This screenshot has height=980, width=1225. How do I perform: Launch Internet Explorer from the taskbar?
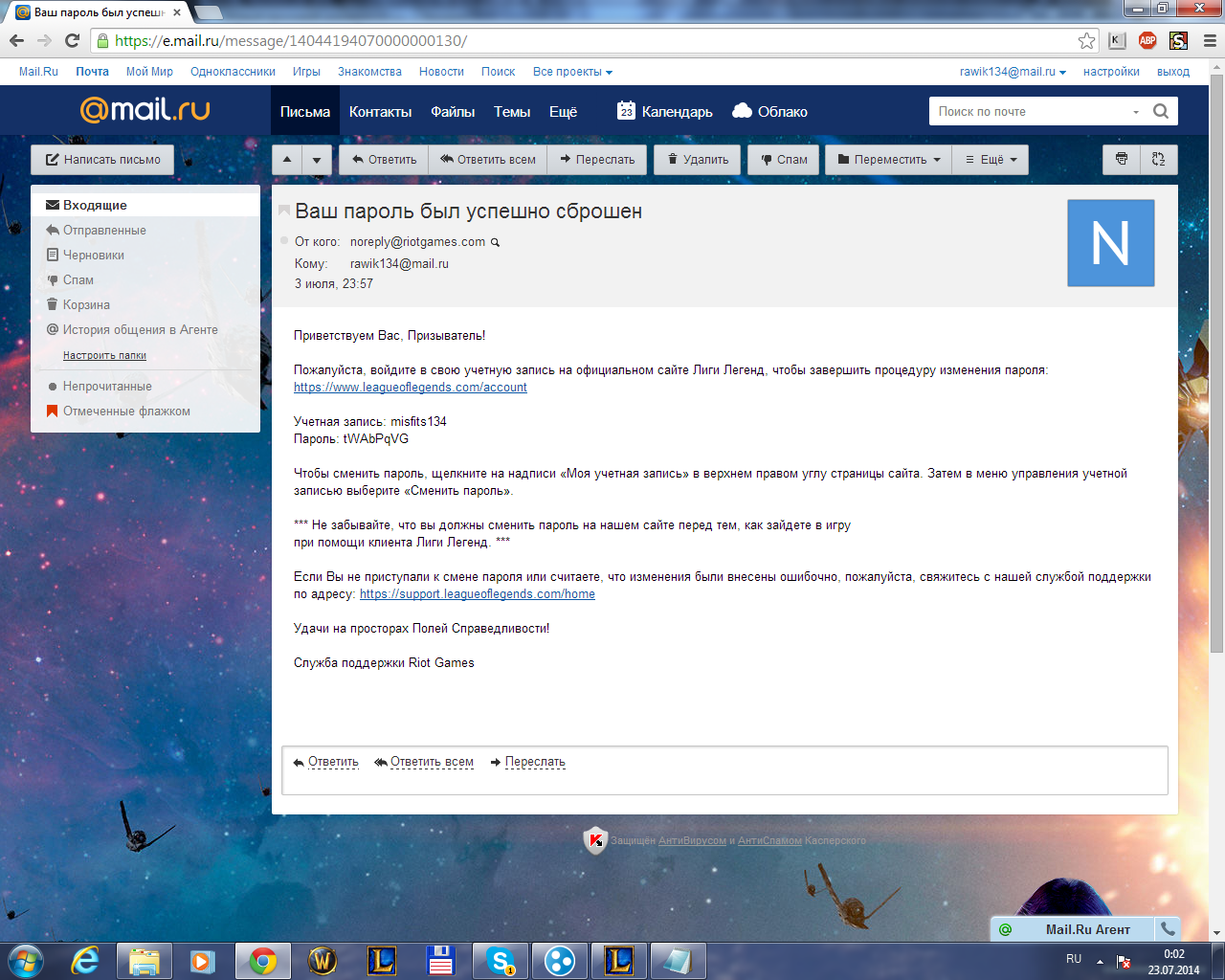[86, 960]
